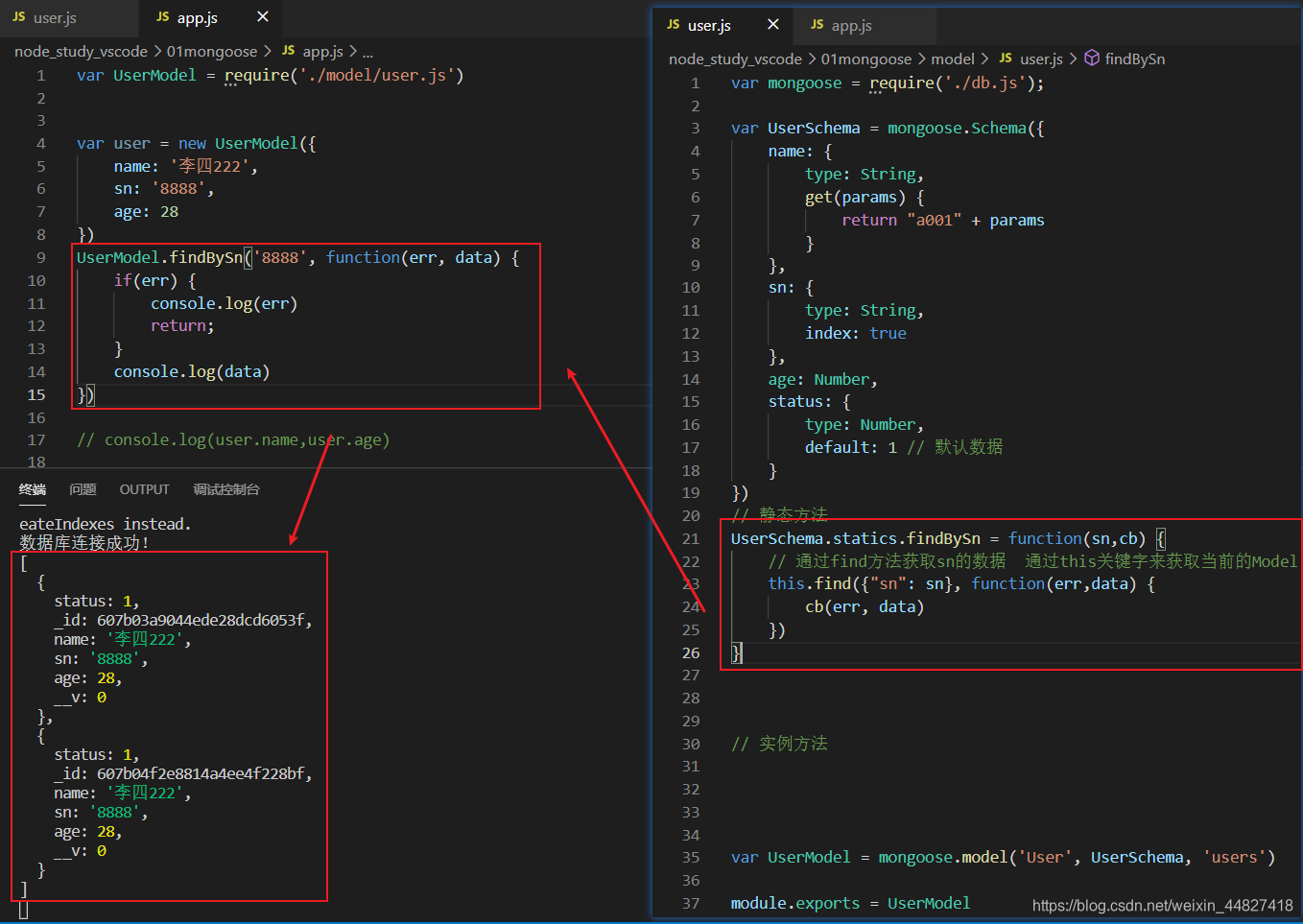Expand chevron after model in right breadcrumb
The image size is (1303, 924).
(x=984, y=59)
